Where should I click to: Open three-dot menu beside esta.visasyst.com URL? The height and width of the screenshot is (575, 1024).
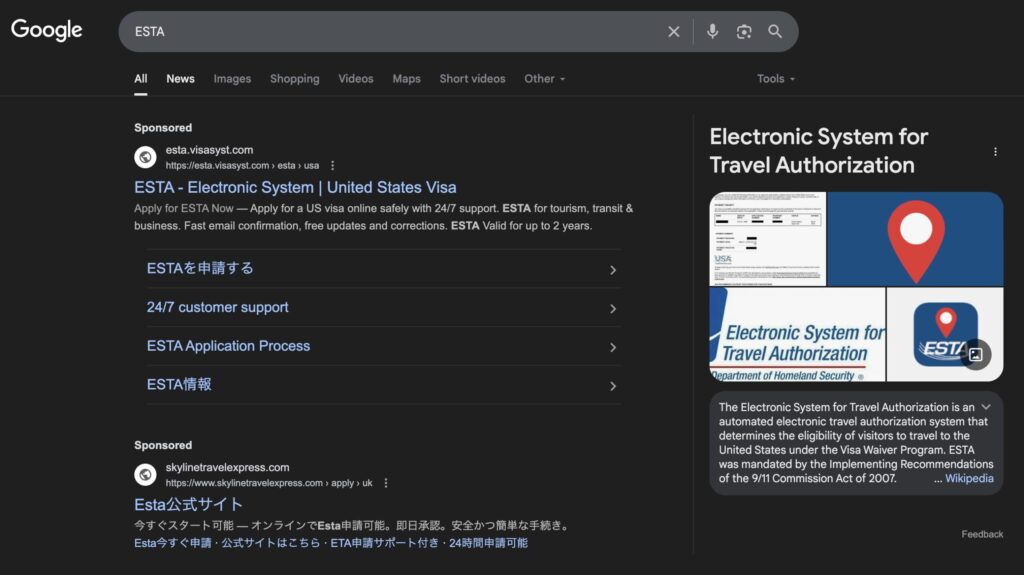click(x=333, y=166)
